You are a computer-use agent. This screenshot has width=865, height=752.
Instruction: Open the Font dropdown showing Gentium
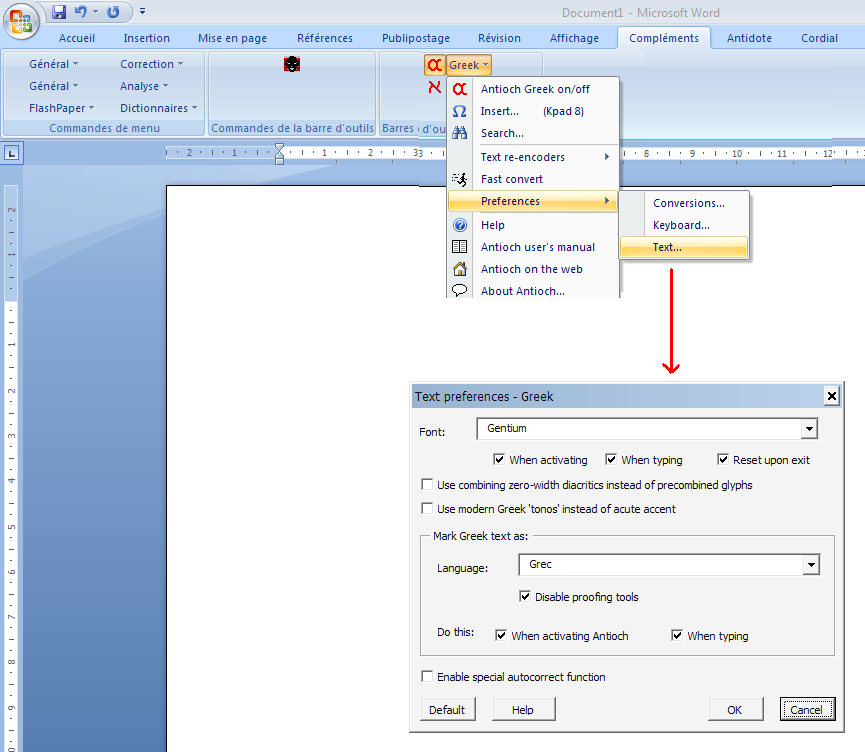tap(809, 428)
